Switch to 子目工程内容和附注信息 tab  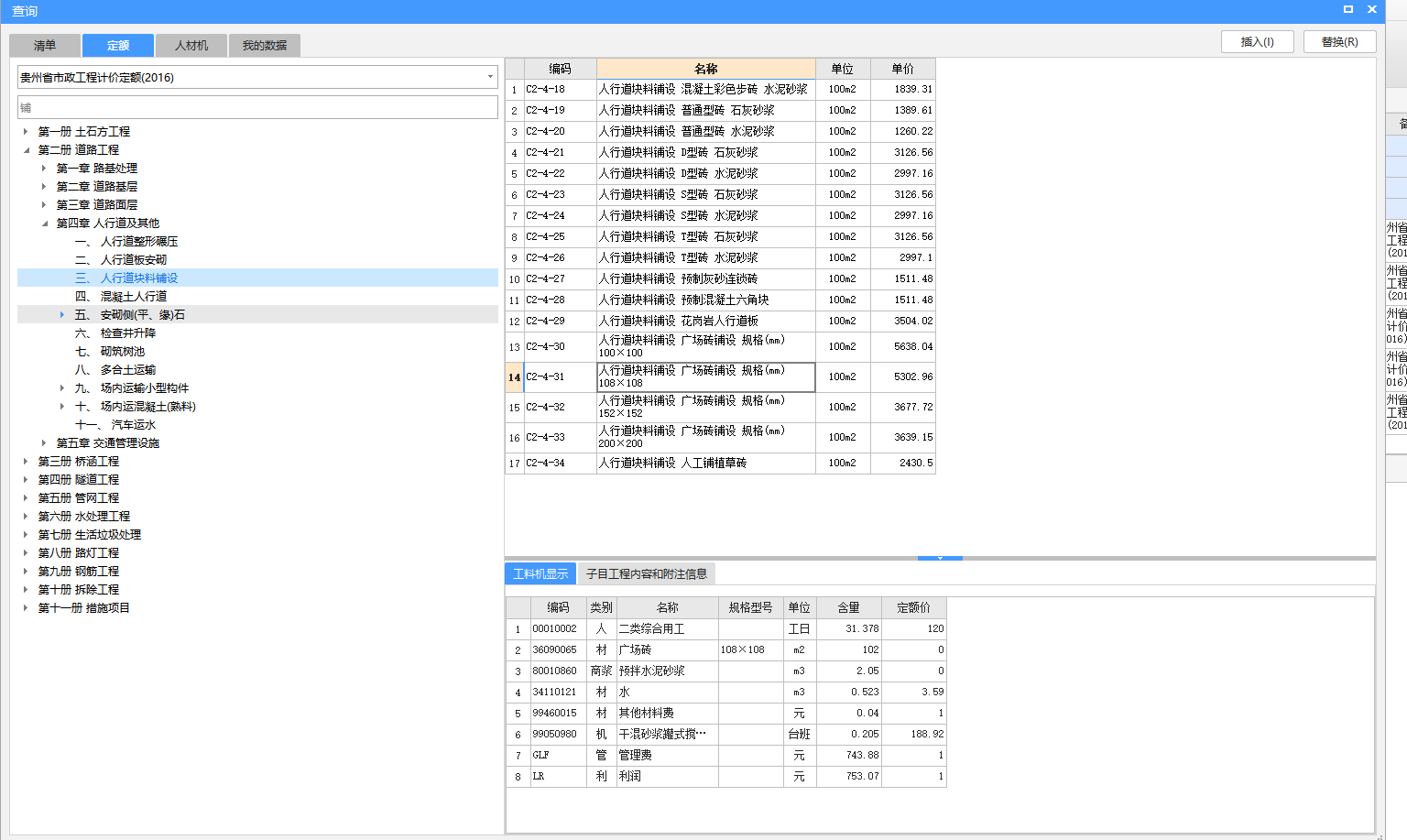(x=647, y=573)
